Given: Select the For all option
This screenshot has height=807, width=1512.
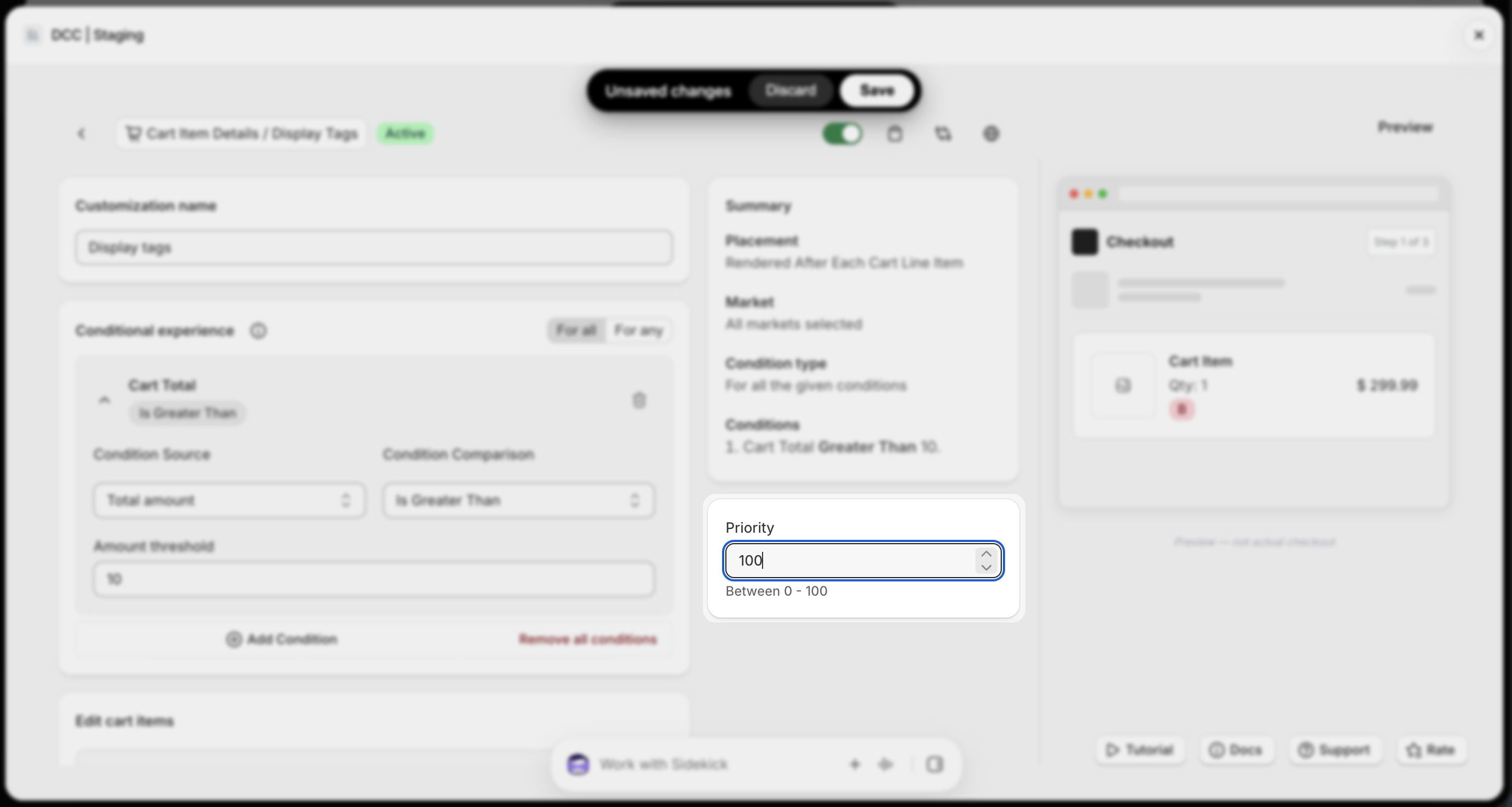Looking at the screenshot, I should pyautogui.click(x=576, y=331).
